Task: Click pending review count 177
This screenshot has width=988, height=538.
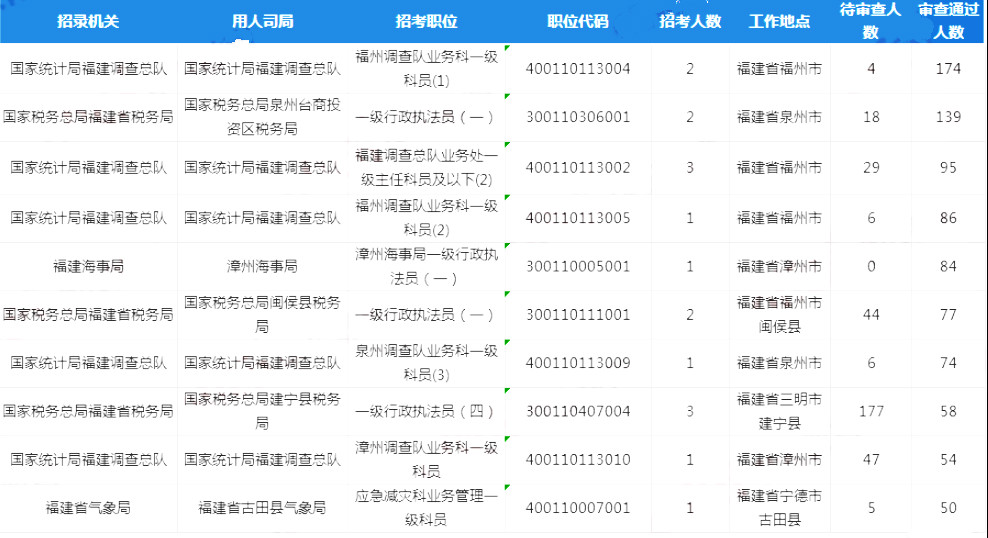Action: (x=871, y=411)
